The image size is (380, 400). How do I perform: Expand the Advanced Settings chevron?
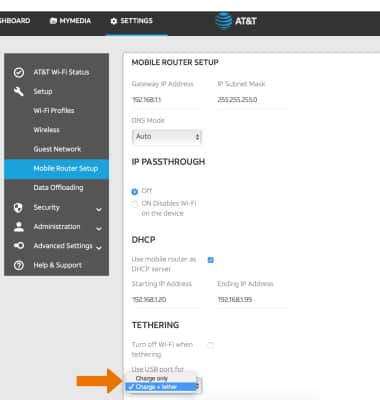(x=99, y=248)
